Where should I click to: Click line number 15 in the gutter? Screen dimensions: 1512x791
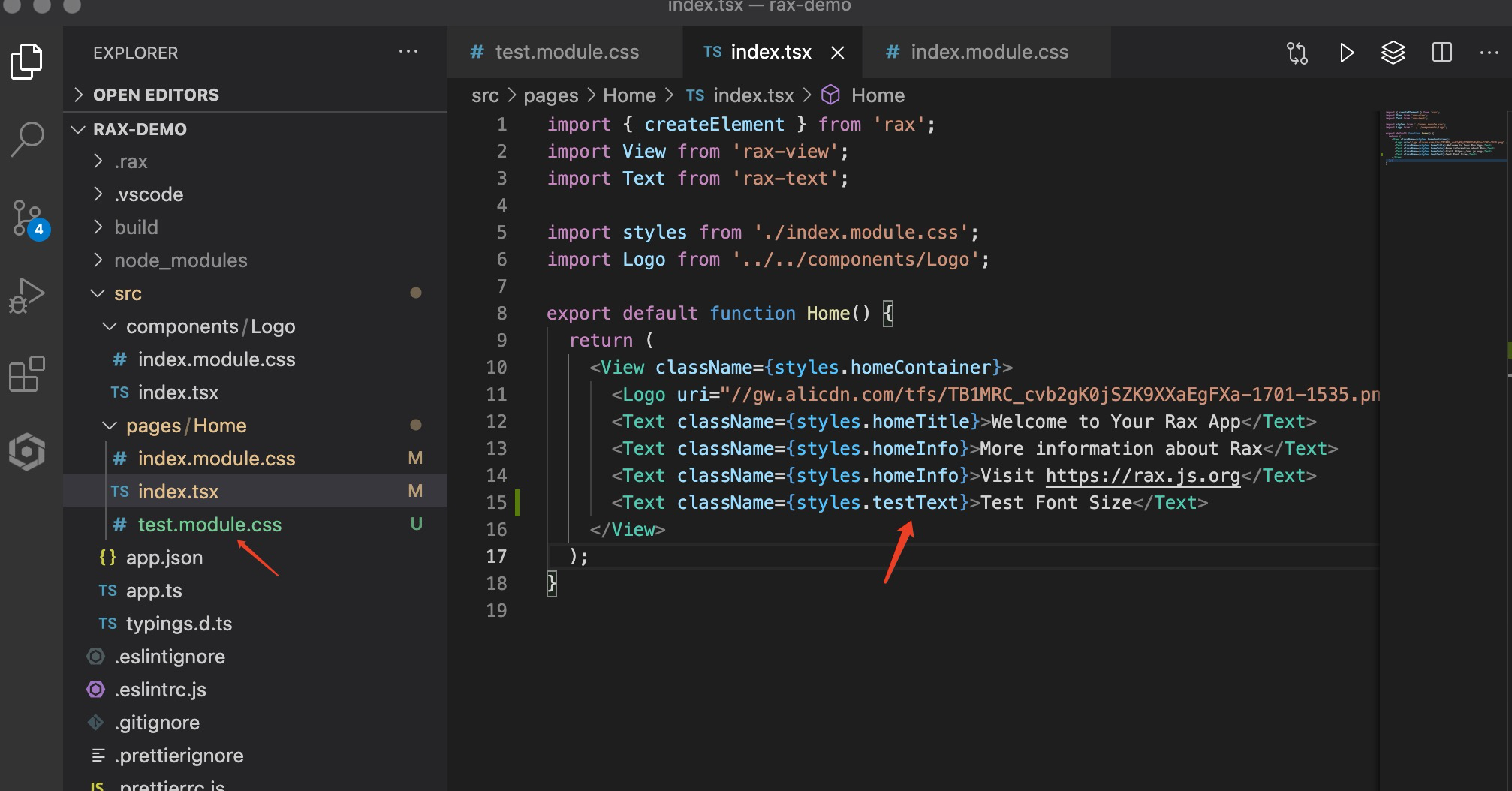point(496,503)
